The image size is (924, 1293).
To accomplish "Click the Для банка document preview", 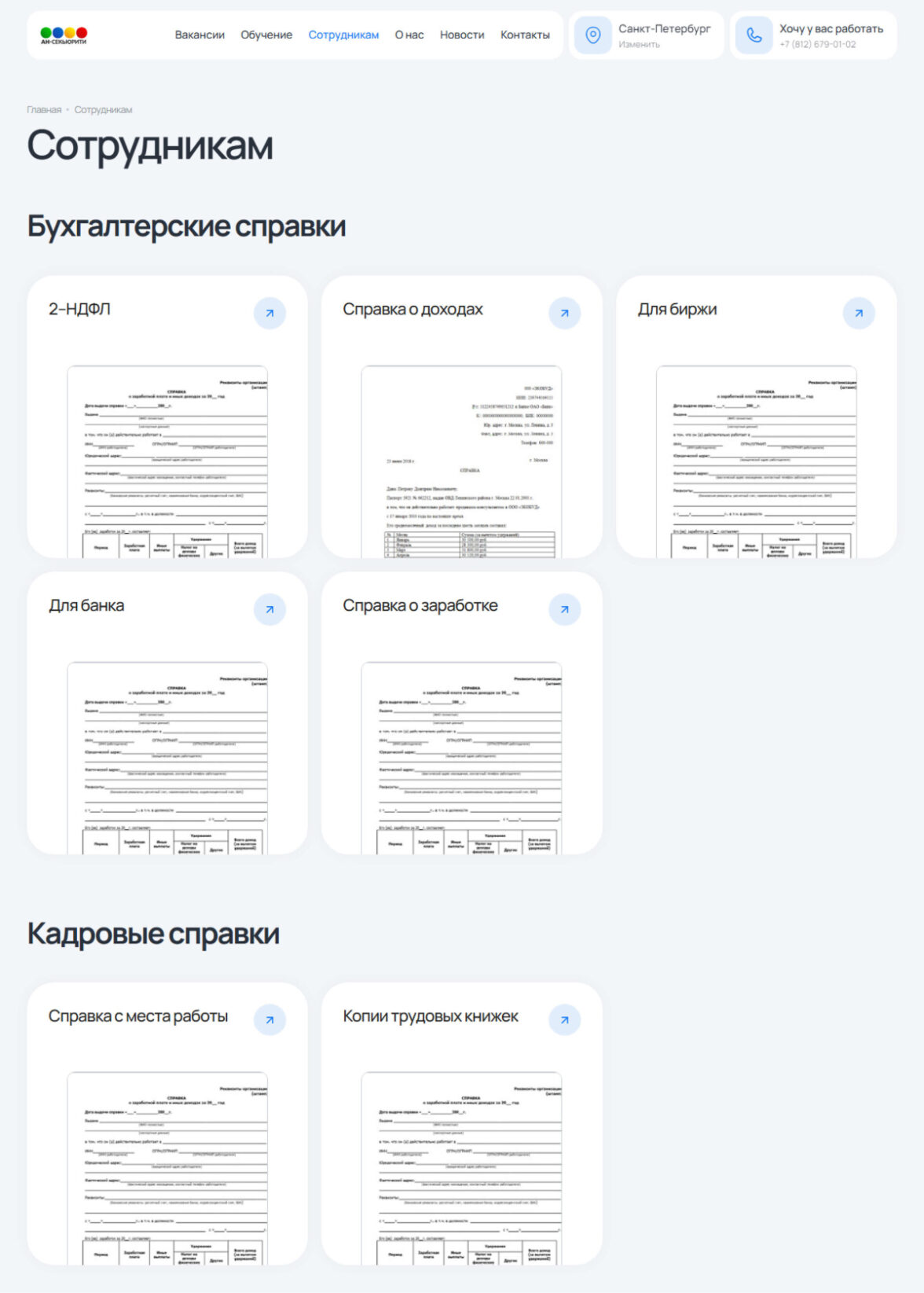I will coord(167,759).
